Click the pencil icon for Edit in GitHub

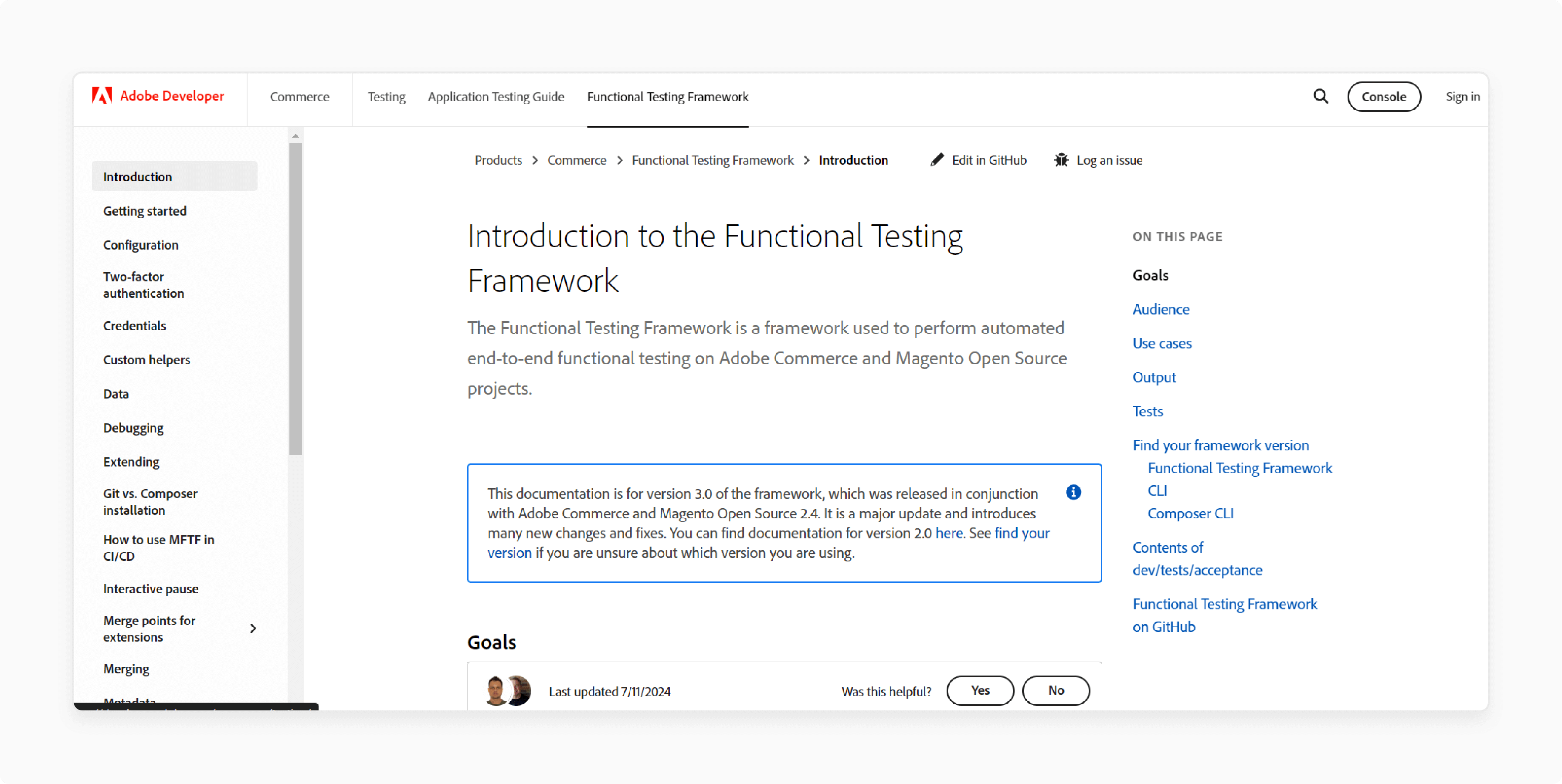click(937, 160)
